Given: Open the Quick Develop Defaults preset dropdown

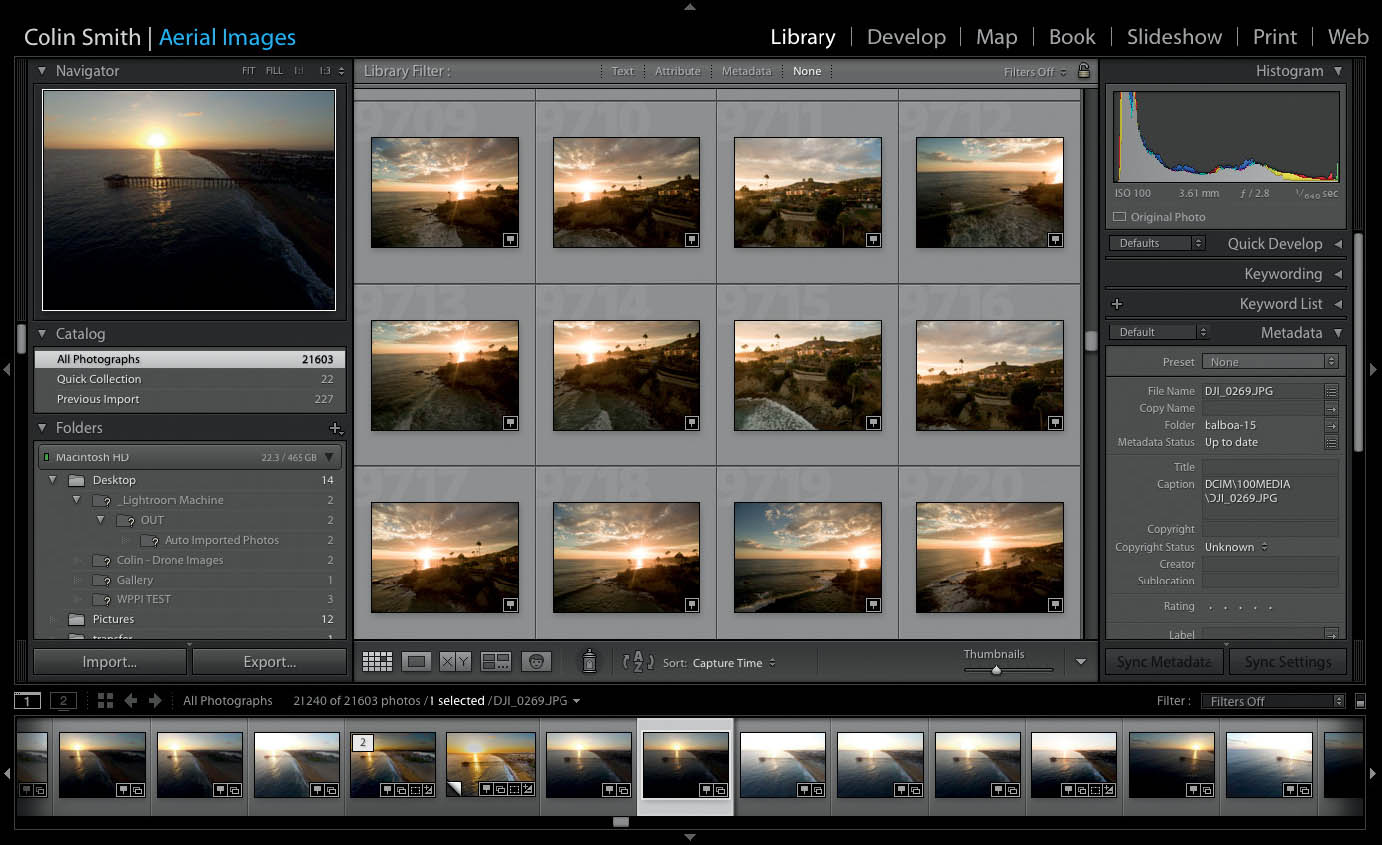Looking at the screenshot, I should pos(1158,243).
